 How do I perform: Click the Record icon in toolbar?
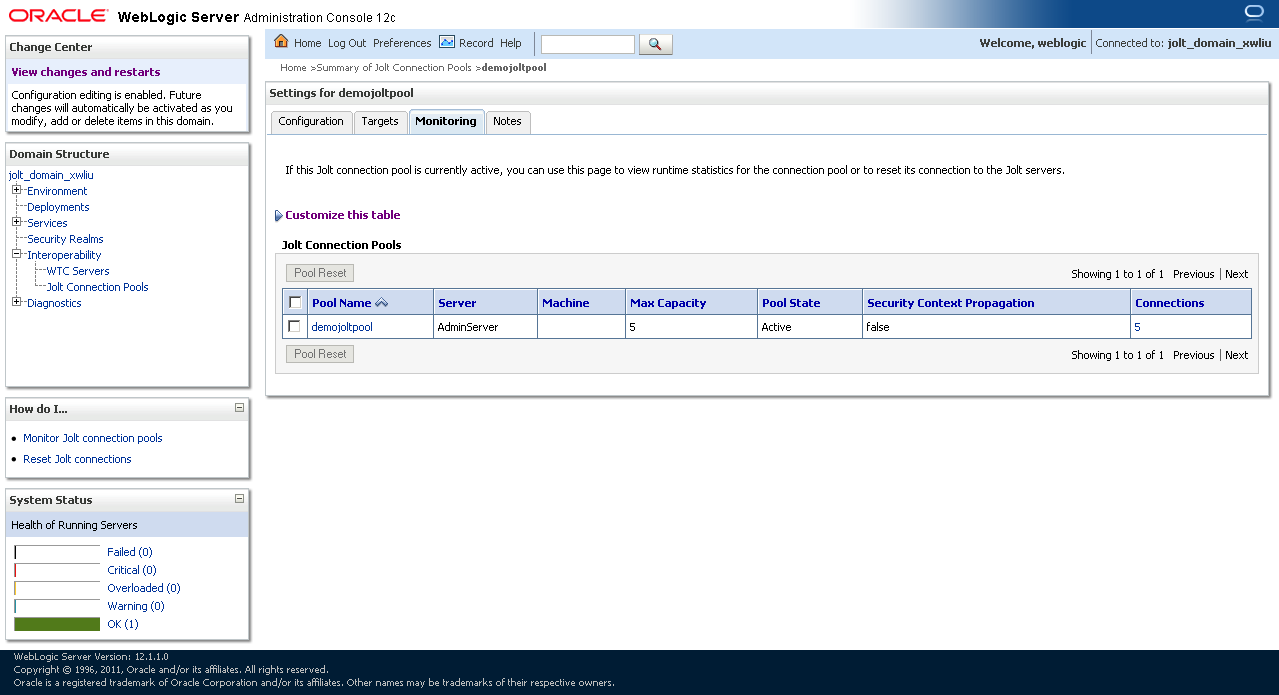coord(447,42)
